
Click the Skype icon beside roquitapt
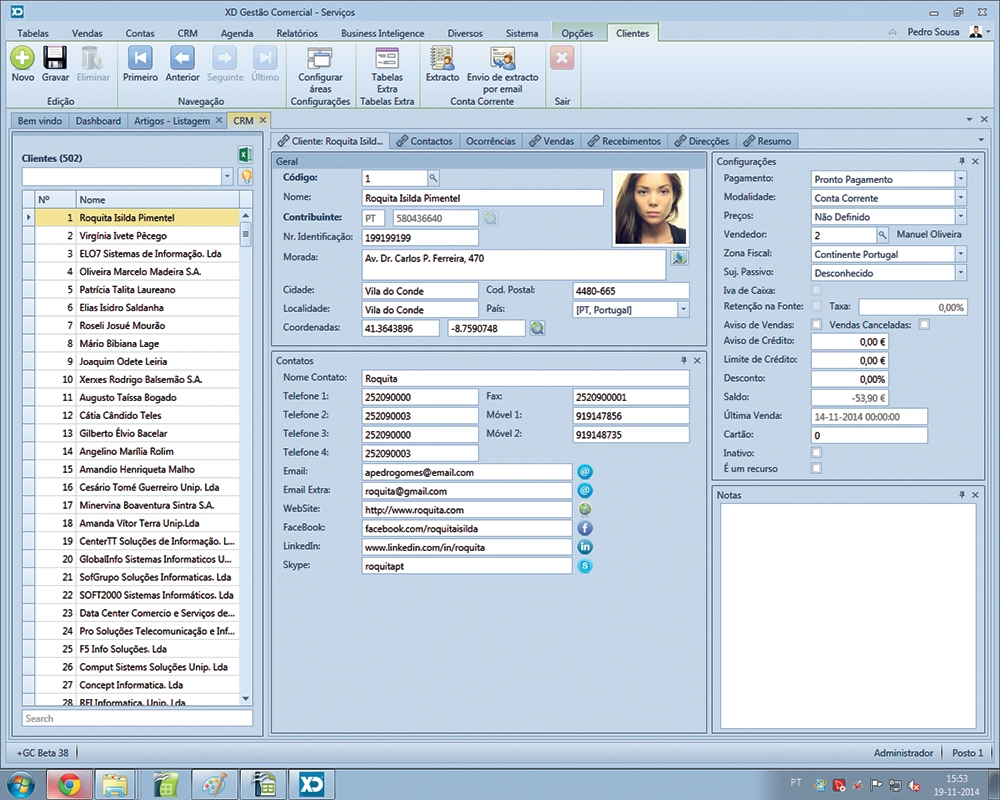coord(585,566)
